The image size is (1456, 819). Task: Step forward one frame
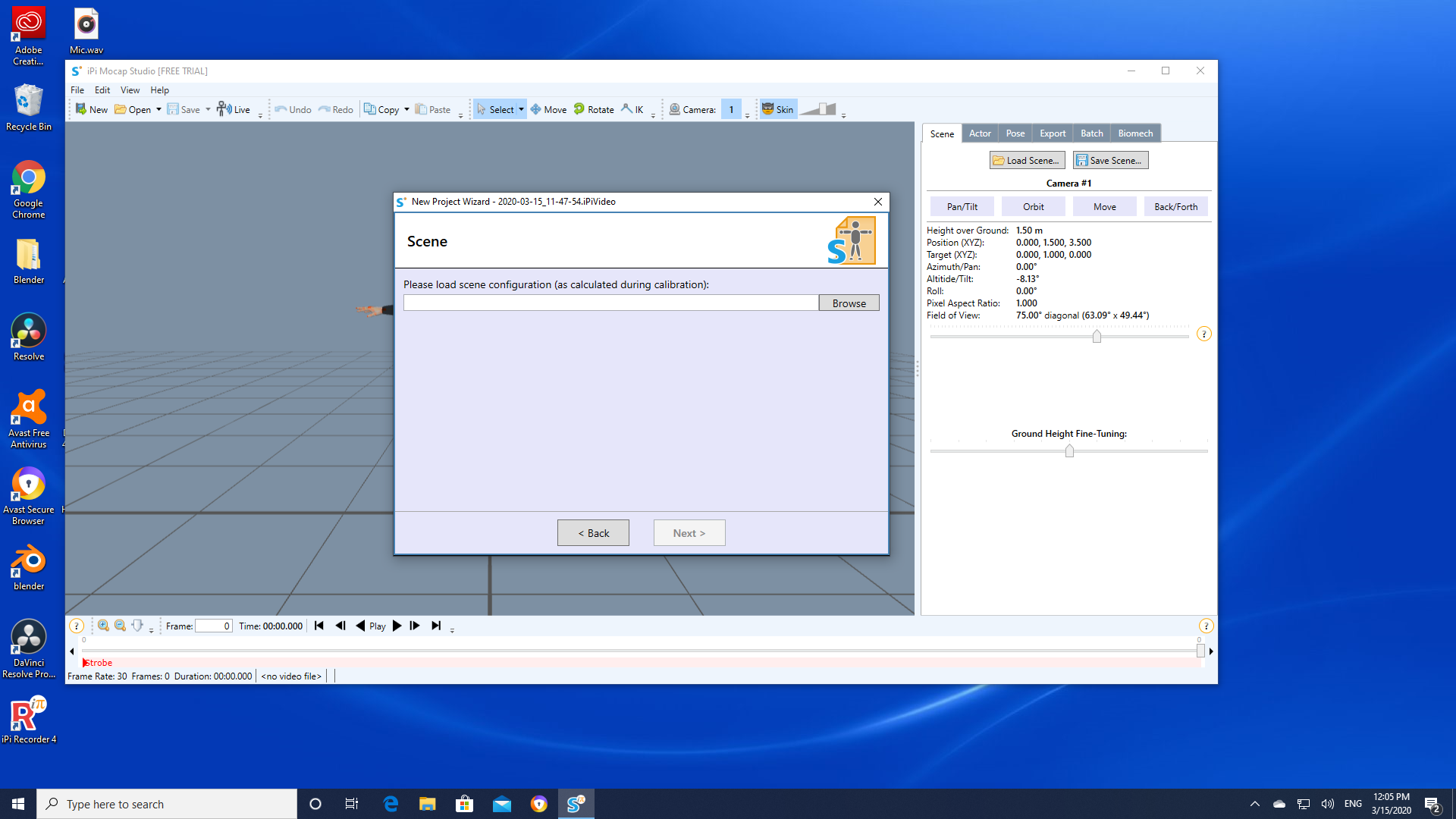(x=415, y=626)
